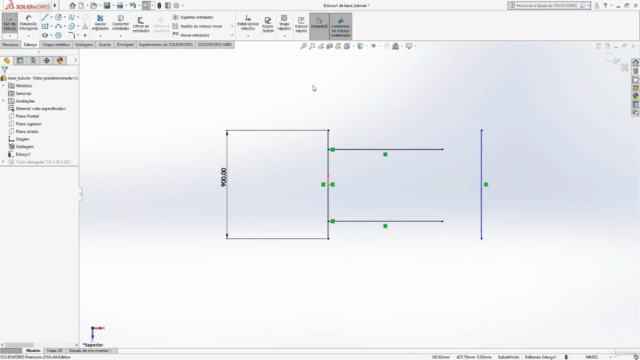640x360 pixels.
Task: Open dropdown under Snaps rápidos
Action: coord(284,36)
